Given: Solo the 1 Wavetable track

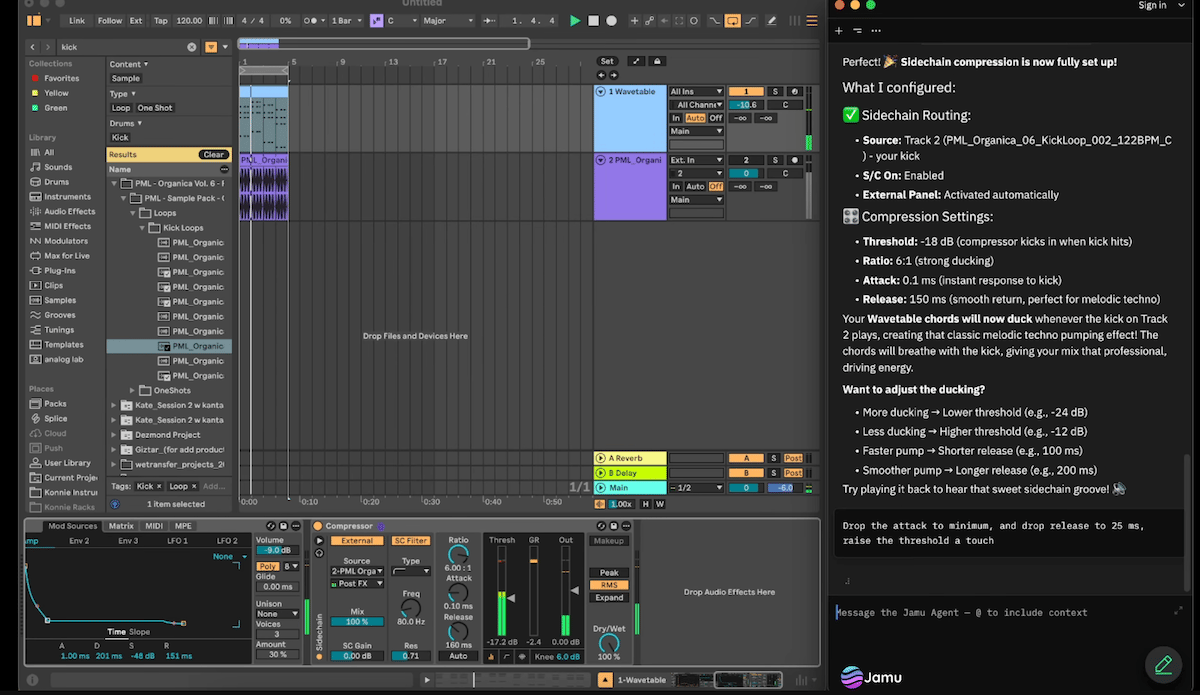Looking at the screenshot, I should click(775, 92).
